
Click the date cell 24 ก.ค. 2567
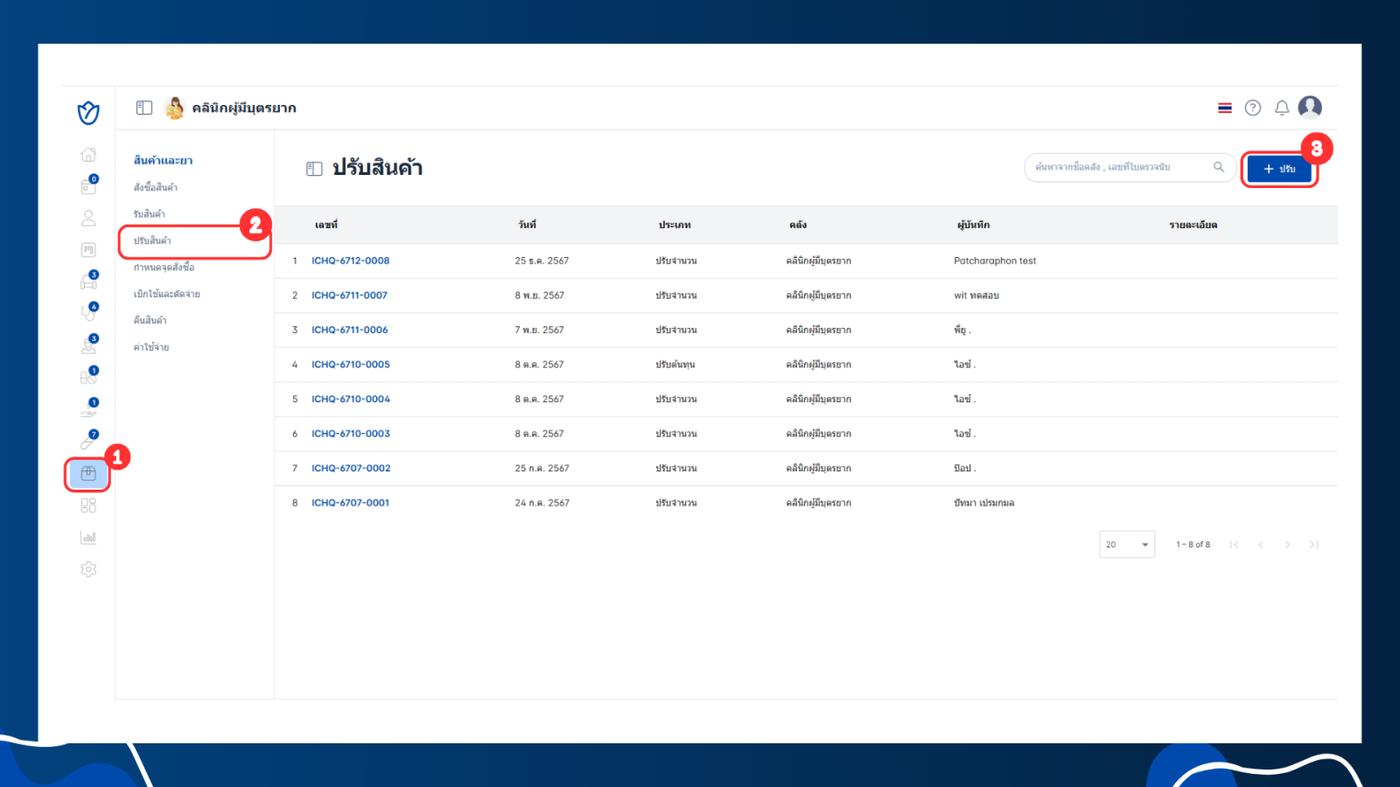542,503
